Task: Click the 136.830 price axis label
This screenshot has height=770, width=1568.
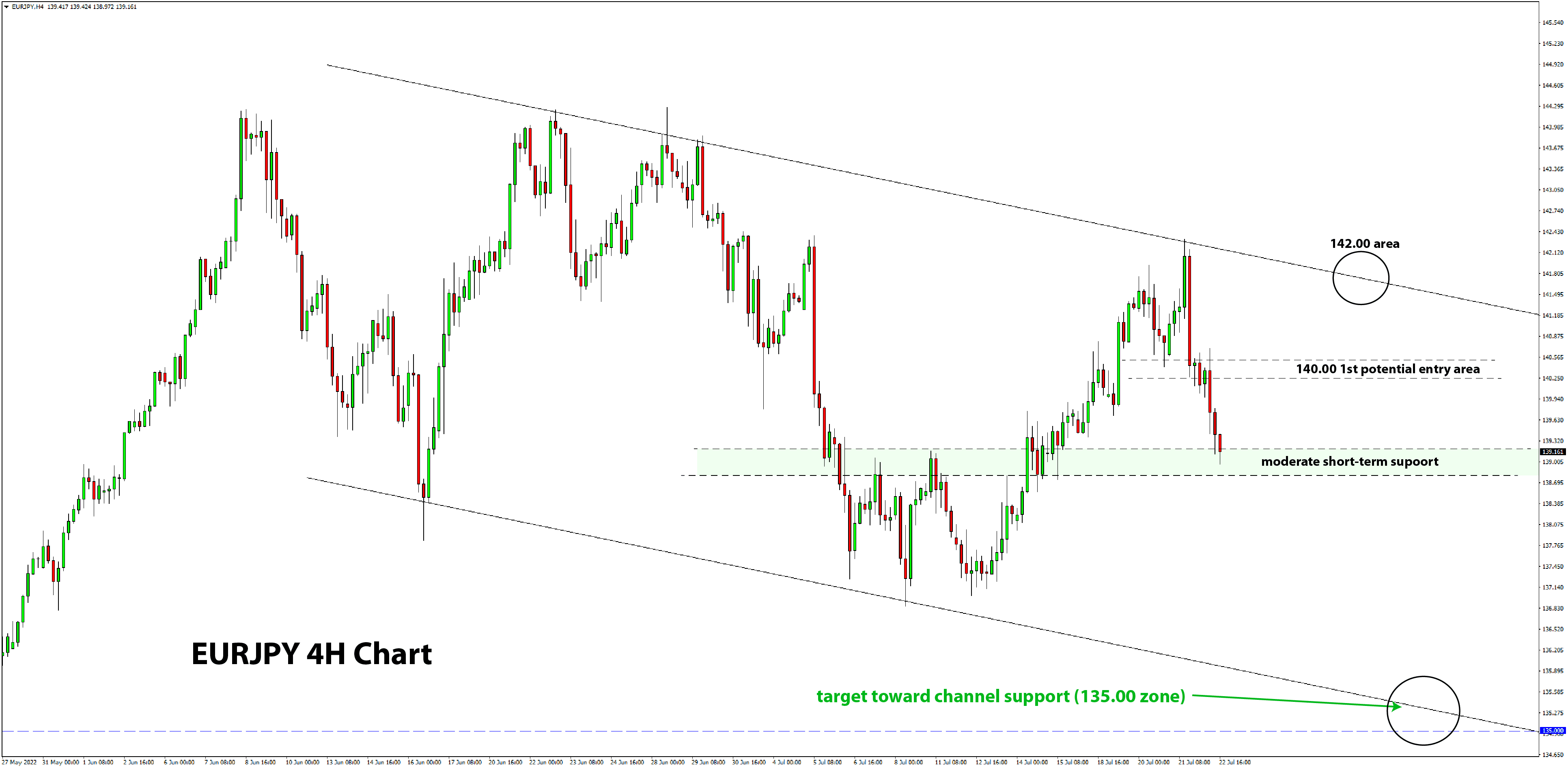Action: coord(1552,608)
